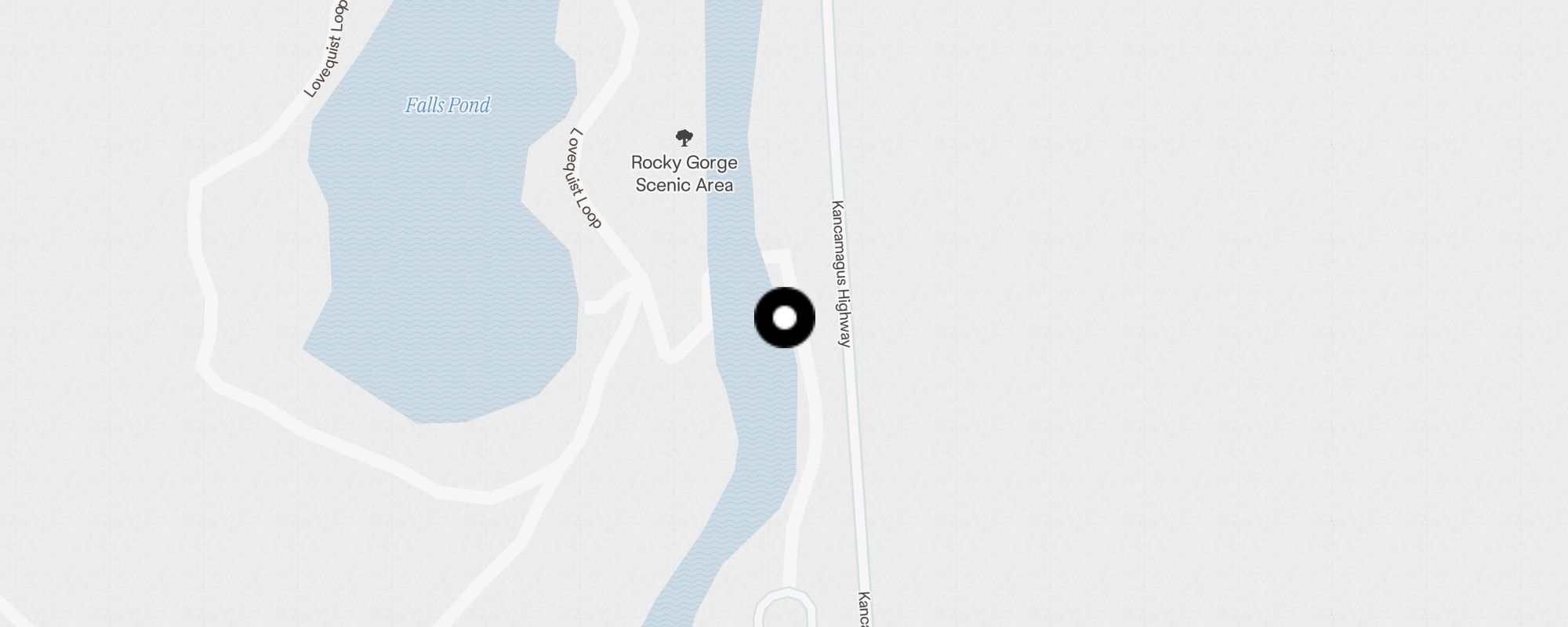Click the tree icon above Rocky Gorge
1568x627 pixels.
(684, 139)
